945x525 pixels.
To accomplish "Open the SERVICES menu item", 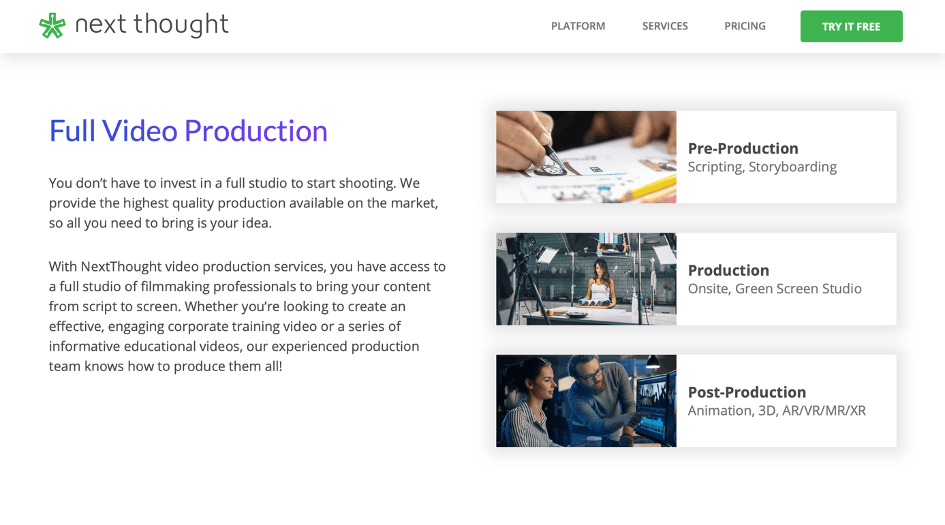I will coord(665,26).
